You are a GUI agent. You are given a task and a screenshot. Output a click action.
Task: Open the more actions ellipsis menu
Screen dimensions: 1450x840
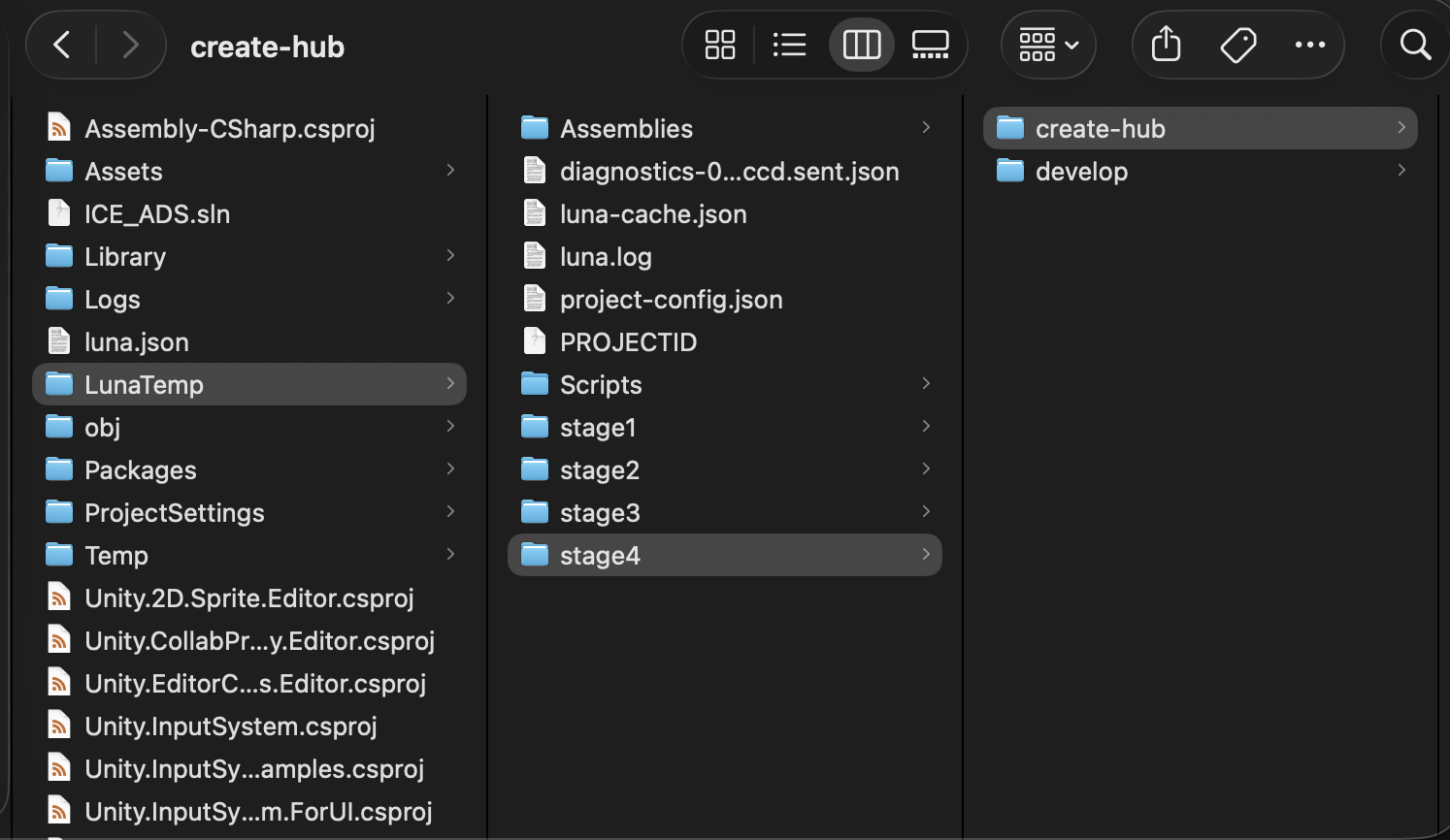[1310, 45]
